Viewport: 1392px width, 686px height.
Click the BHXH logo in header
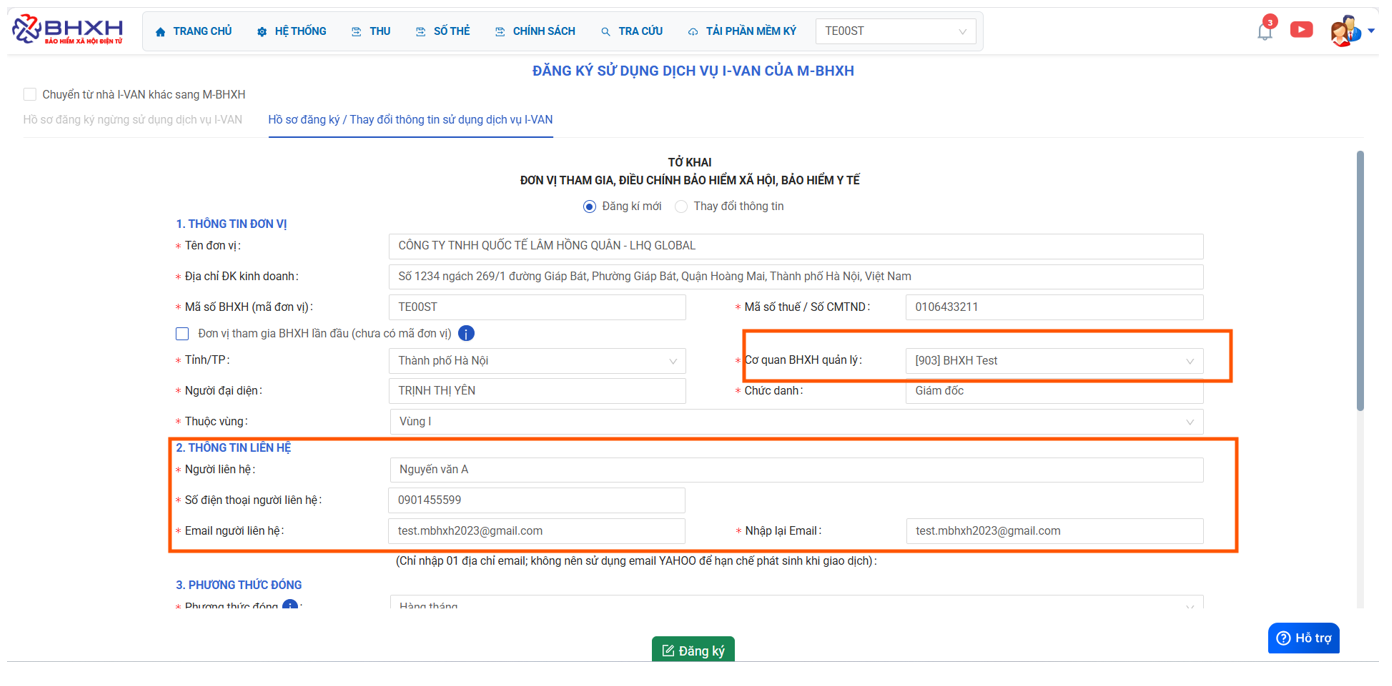(x=67, y=30)
